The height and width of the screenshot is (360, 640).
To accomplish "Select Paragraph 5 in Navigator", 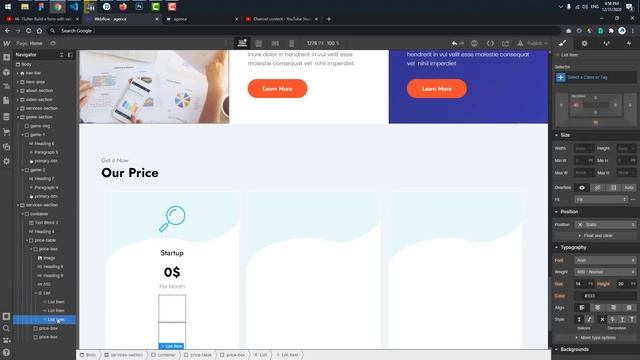I will [46, 152].
